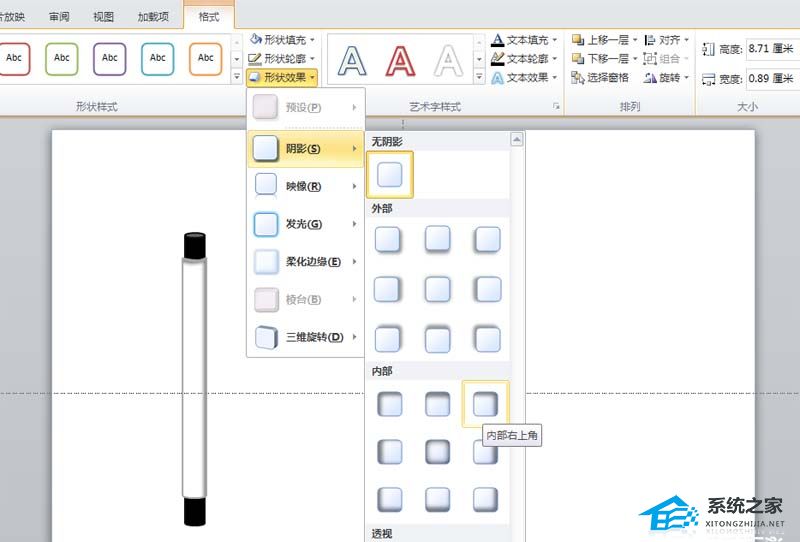
Task: Apply the red-outlined Abc shape style
Action: (14, 59)
